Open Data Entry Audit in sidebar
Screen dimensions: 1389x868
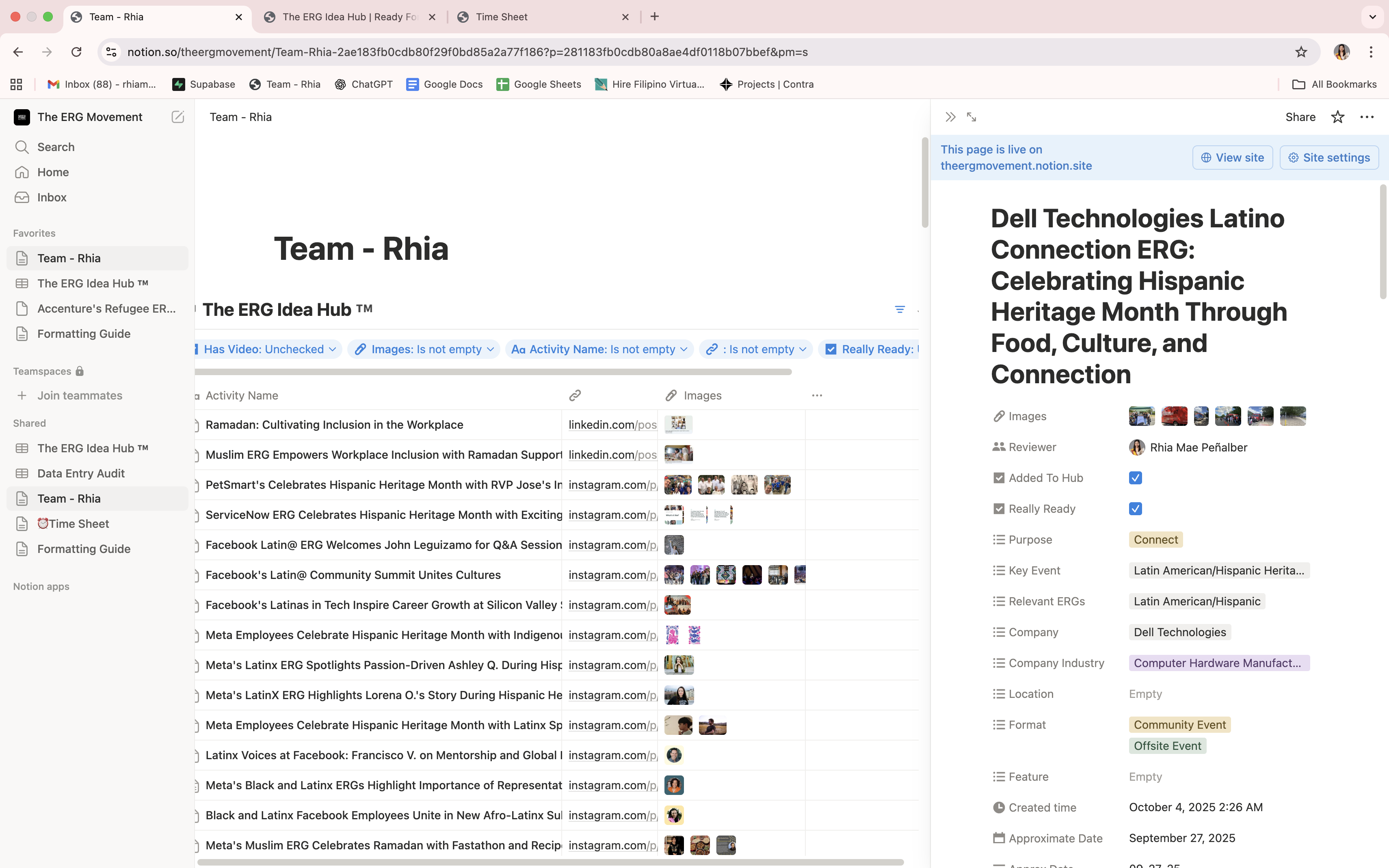pyautogui.click(x=81, y=474)
